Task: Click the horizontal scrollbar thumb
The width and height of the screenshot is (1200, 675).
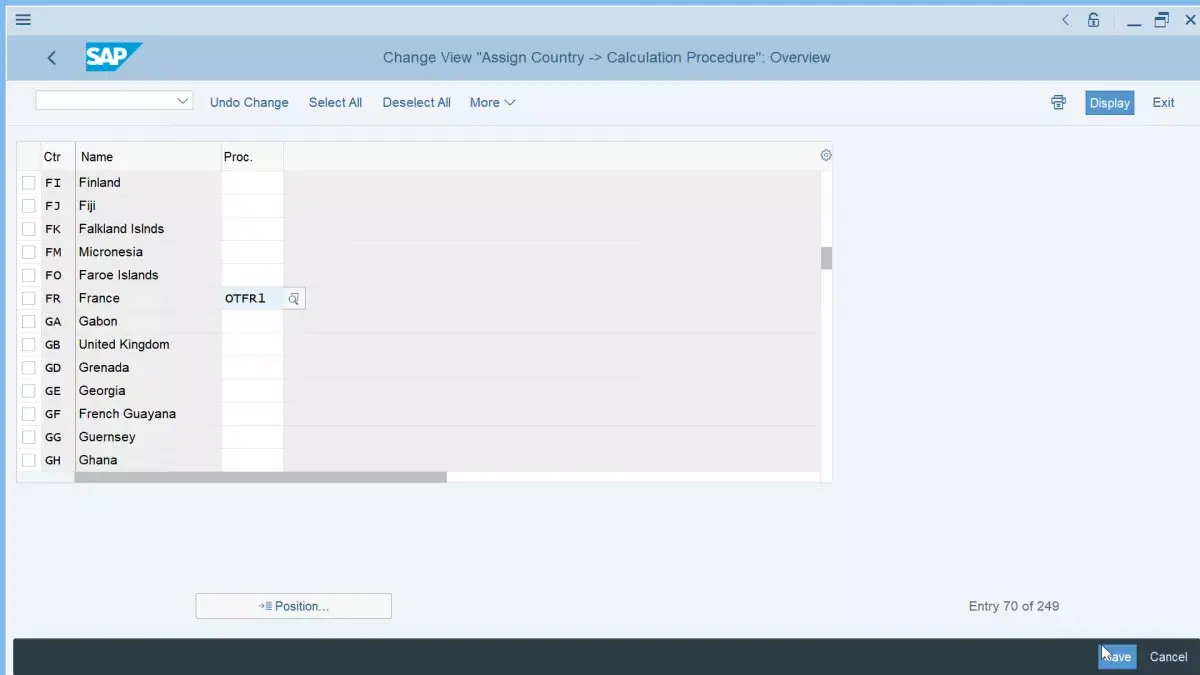Action: [x=261, y=477]
